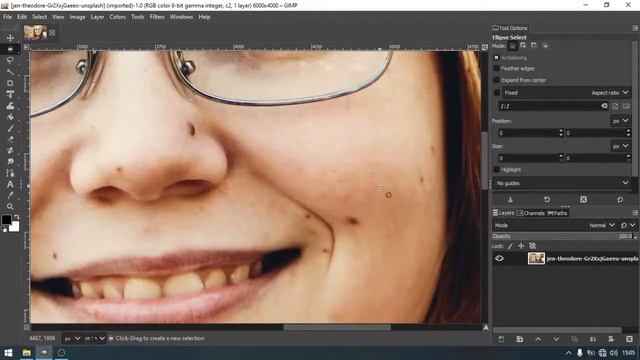The image size is (640, 360).
Task: Create a new layer group
Action: coord(520,339)
